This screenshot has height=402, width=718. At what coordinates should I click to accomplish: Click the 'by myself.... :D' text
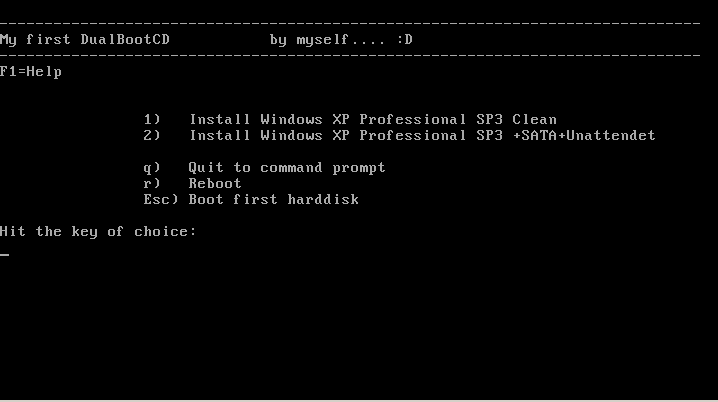coord(341,40)
